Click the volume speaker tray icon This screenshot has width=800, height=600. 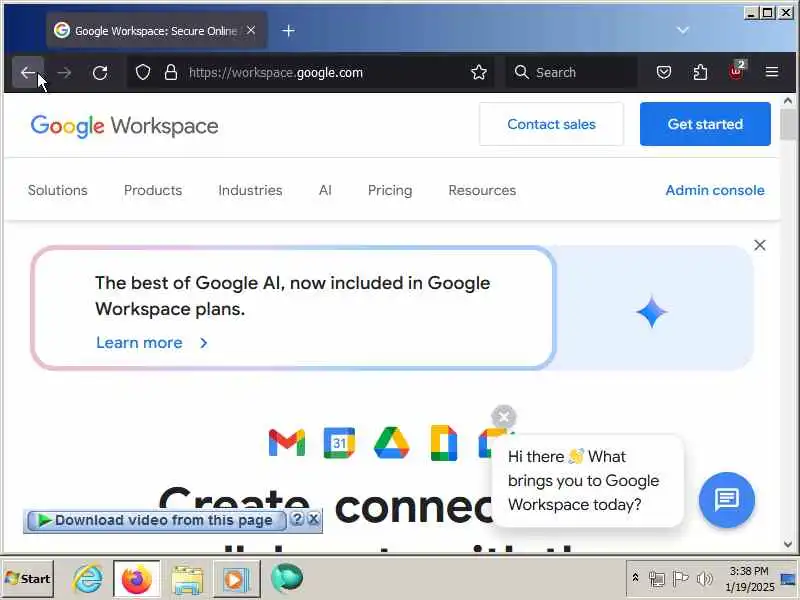[x=704, y=579]
